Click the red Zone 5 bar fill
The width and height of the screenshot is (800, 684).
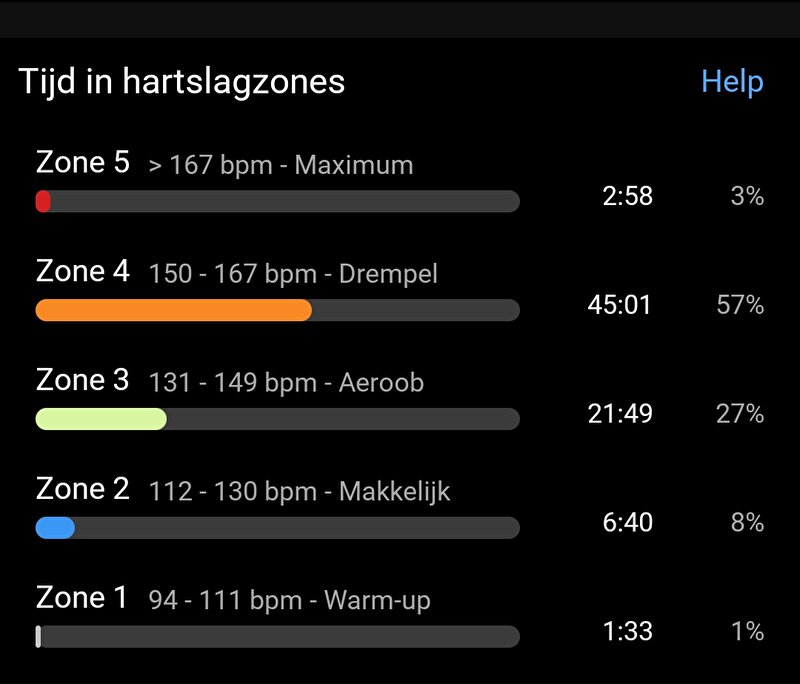[43, 201]
